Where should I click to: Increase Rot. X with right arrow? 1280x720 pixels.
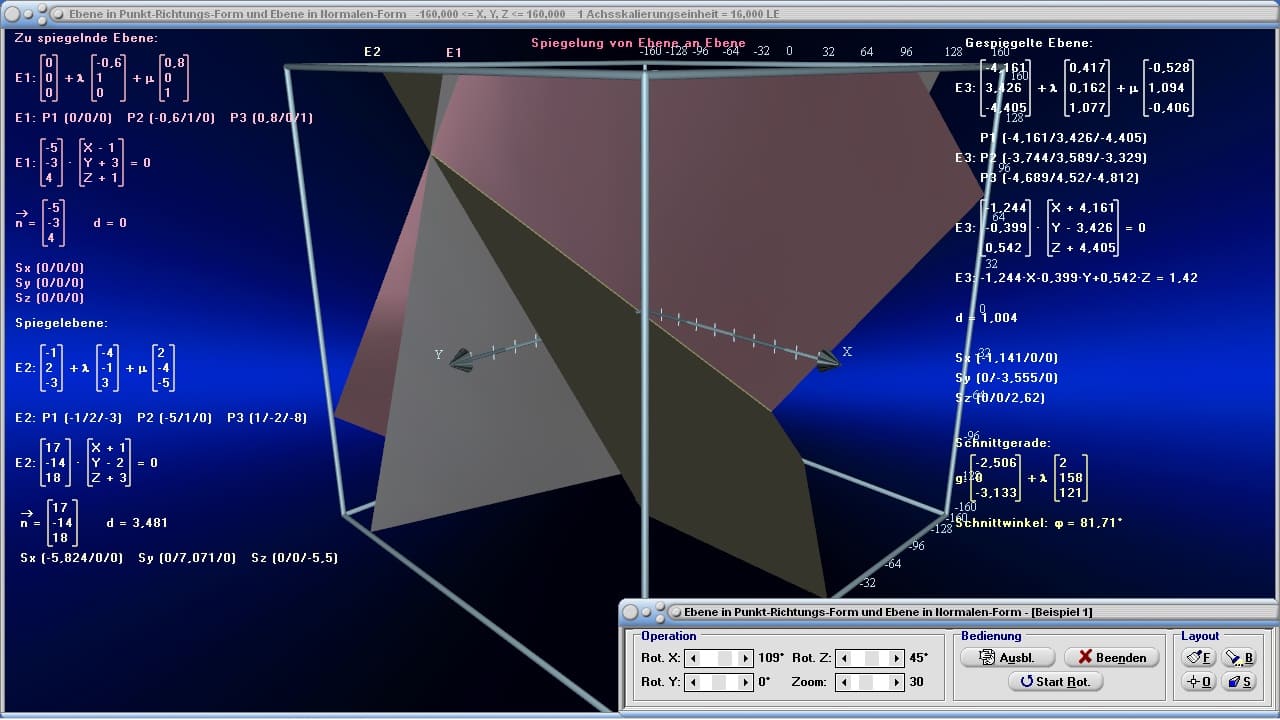[x=745, y=658]
